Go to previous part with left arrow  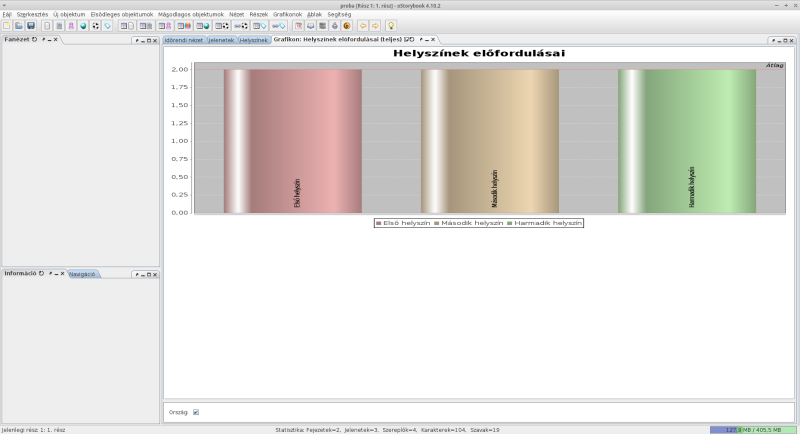(x=363, y=25)
